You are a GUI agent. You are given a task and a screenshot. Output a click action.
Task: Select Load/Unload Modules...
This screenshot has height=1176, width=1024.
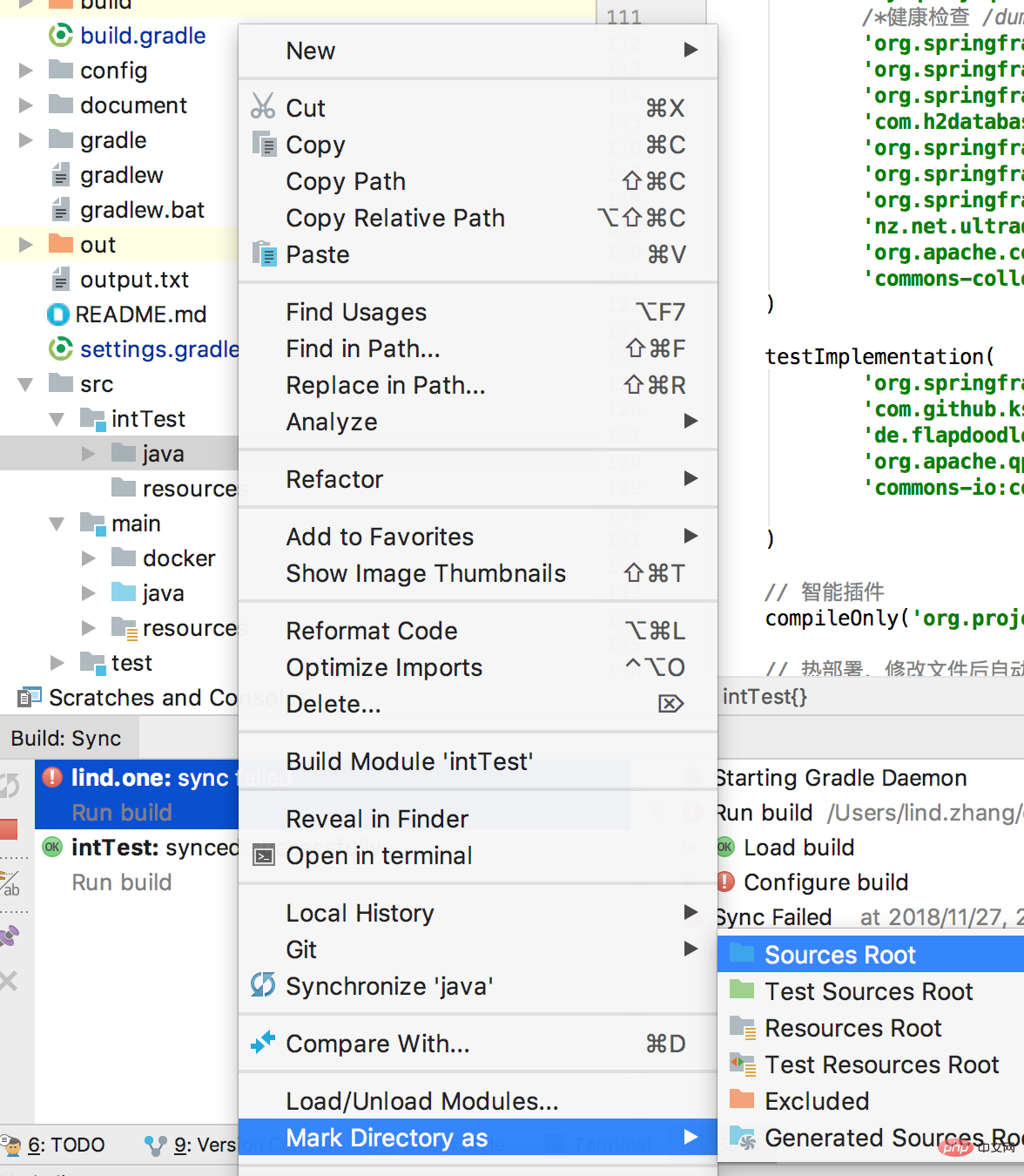pos(478,1101)
